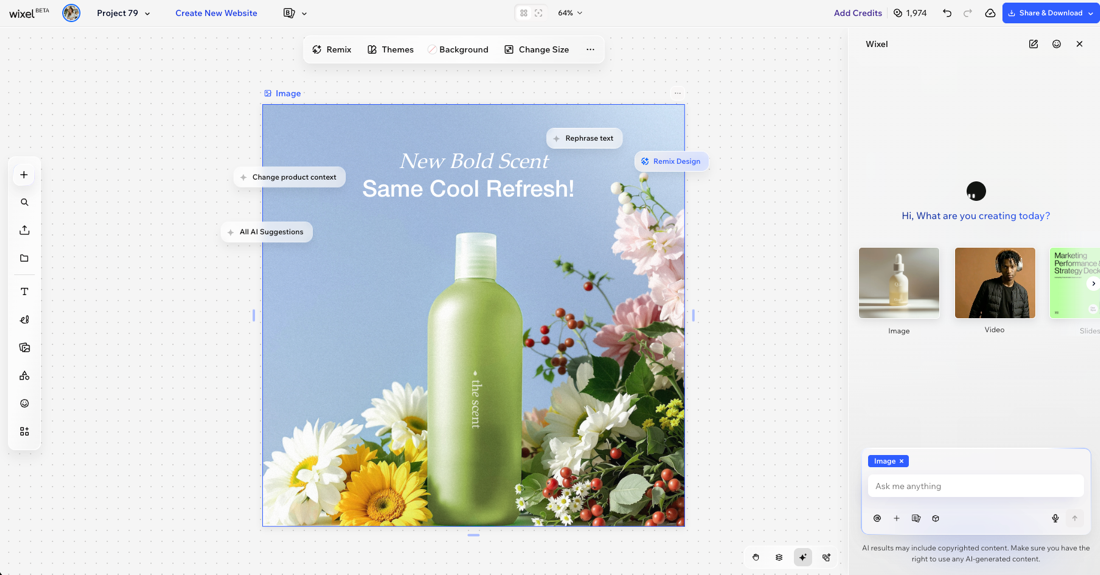Screen dimensions: 1100x575
Task: Click the send arrow in chat box
Action: 1074,518
